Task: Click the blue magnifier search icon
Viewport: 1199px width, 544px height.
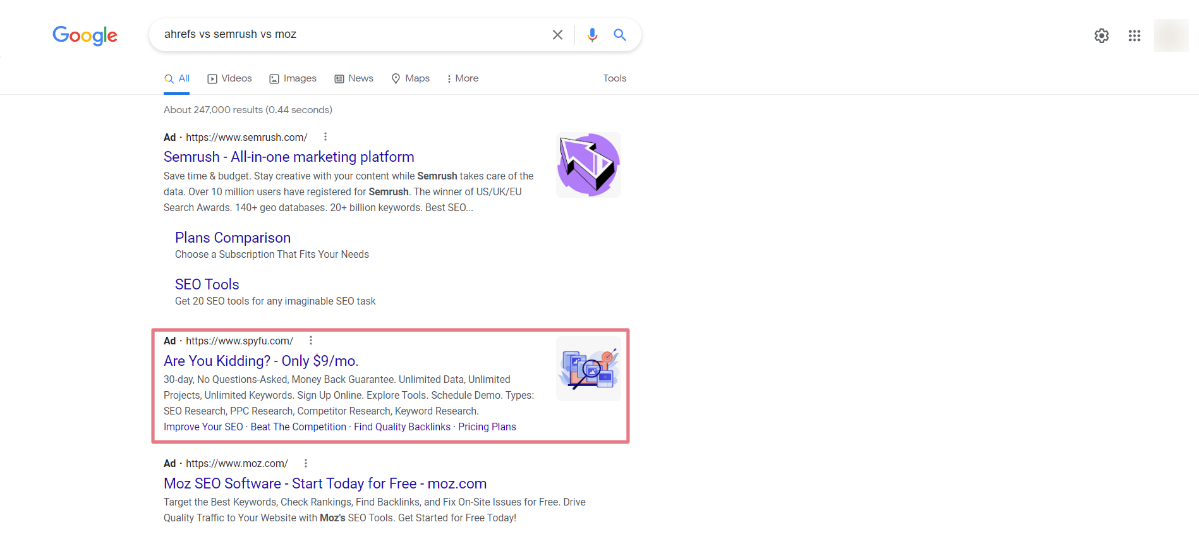Action: [x=620, y=34]
